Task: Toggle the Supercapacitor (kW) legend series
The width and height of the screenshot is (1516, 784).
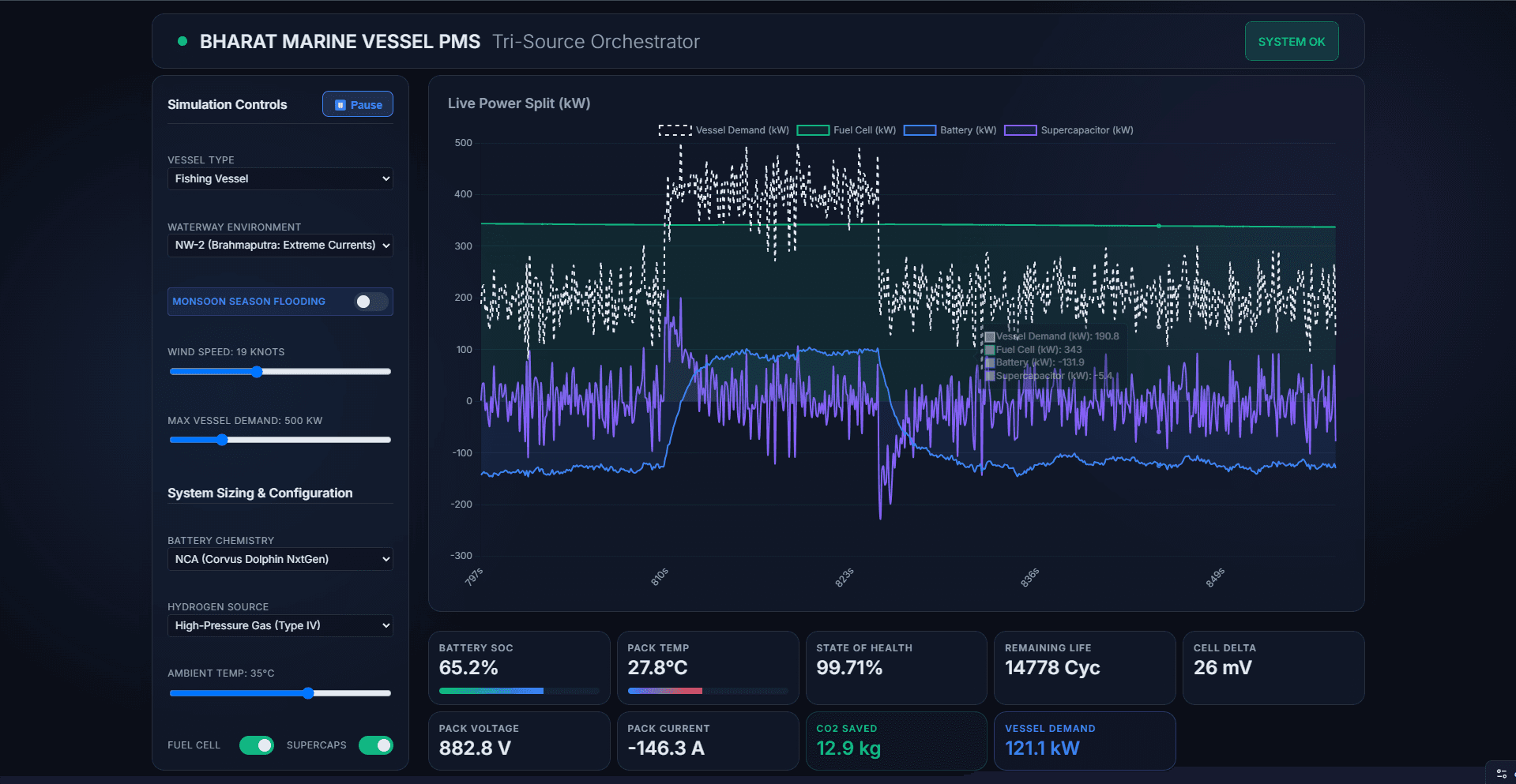Action: pyautogui.click(x=1069, y=130)
